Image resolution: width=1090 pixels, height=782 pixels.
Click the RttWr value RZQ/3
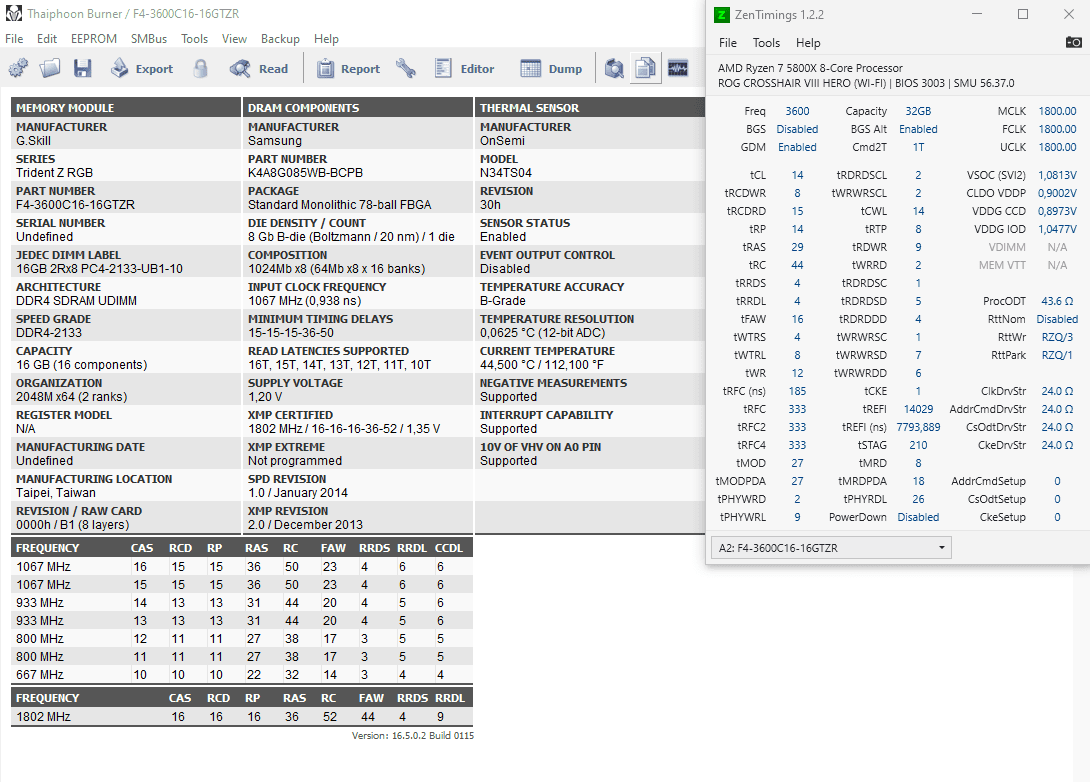point(1057,337)
